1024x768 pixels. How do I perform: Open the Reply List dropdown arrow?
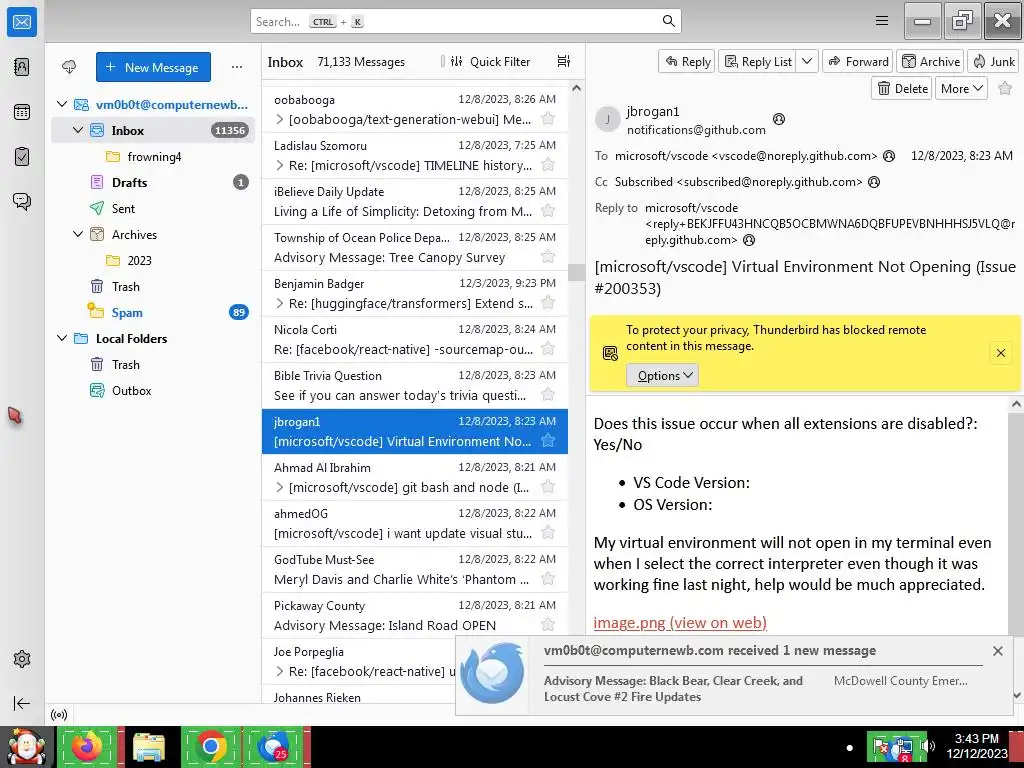(807, 61)
